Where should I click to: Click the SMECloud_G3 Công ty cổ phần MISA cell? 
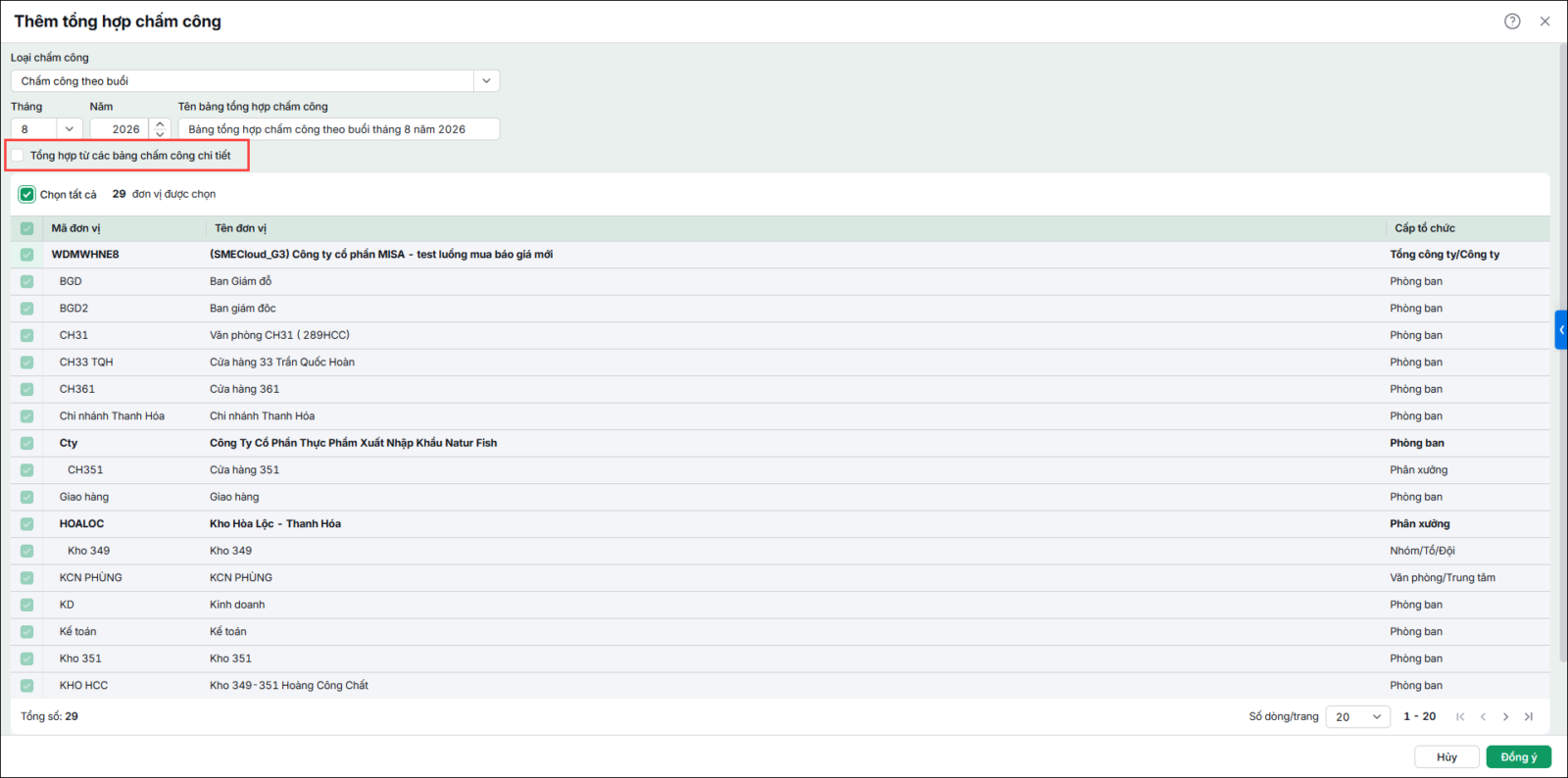point(381,255)
